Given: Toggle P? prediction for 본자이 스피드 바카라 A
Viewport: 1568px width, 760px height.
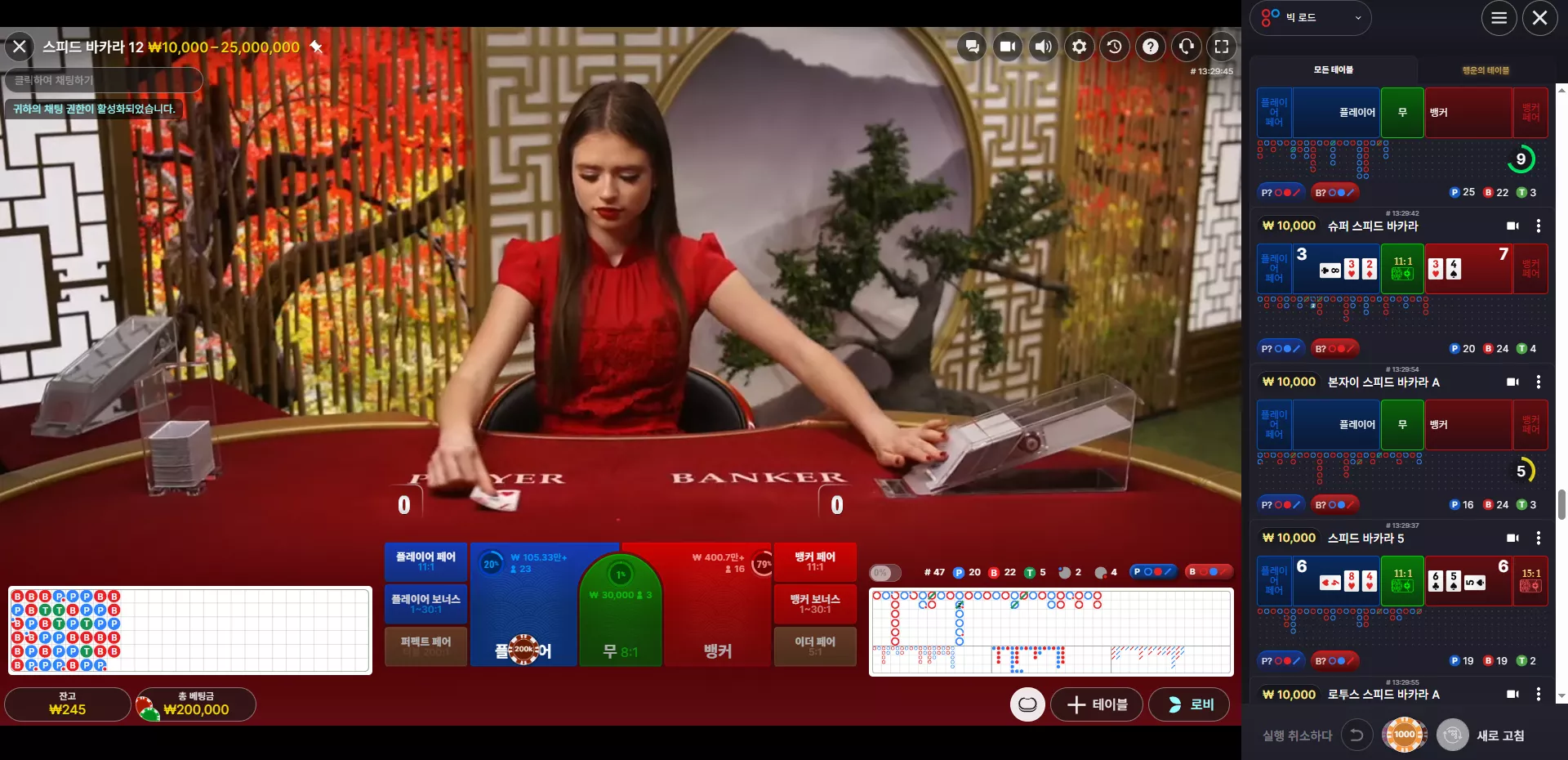Looking at the screenshot, I should coord(1281,504).
